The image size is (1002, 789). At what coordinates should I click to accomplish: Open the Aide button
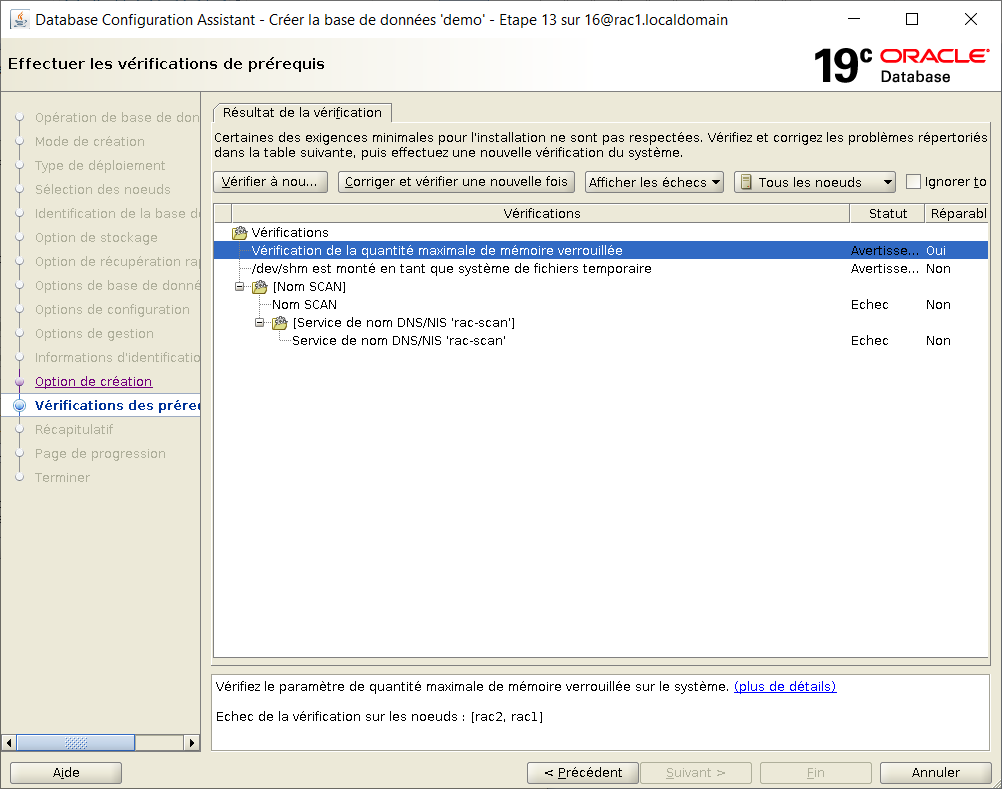point(66,772)
